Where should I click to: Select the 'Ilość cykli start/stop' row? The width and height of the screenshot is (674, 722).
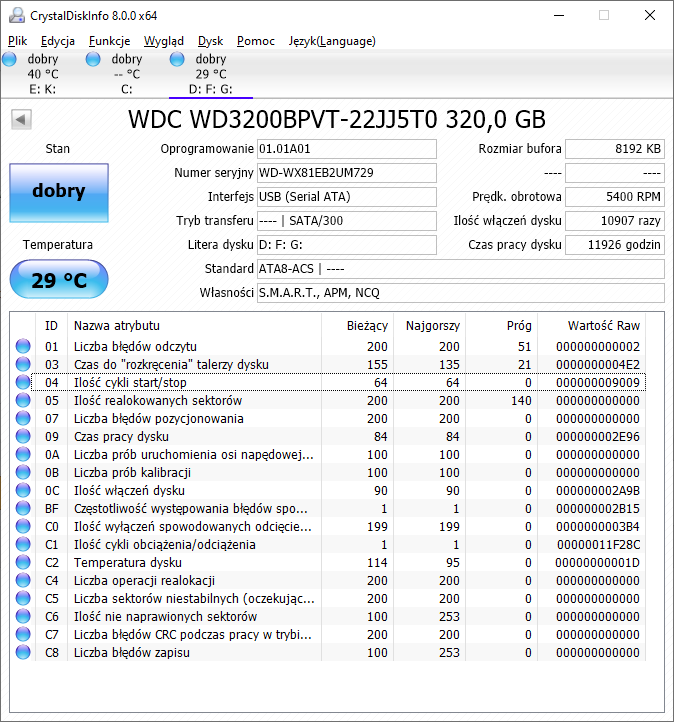[x=338, y=382]
